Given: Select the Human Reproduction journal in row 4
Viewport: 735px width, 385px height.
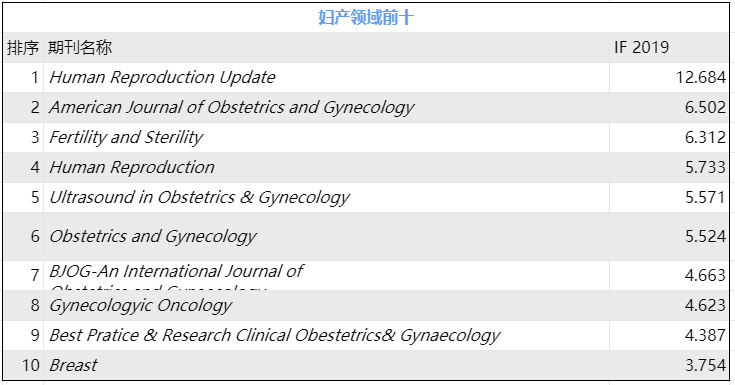Looking at the screenshot, I should point(326,167).
